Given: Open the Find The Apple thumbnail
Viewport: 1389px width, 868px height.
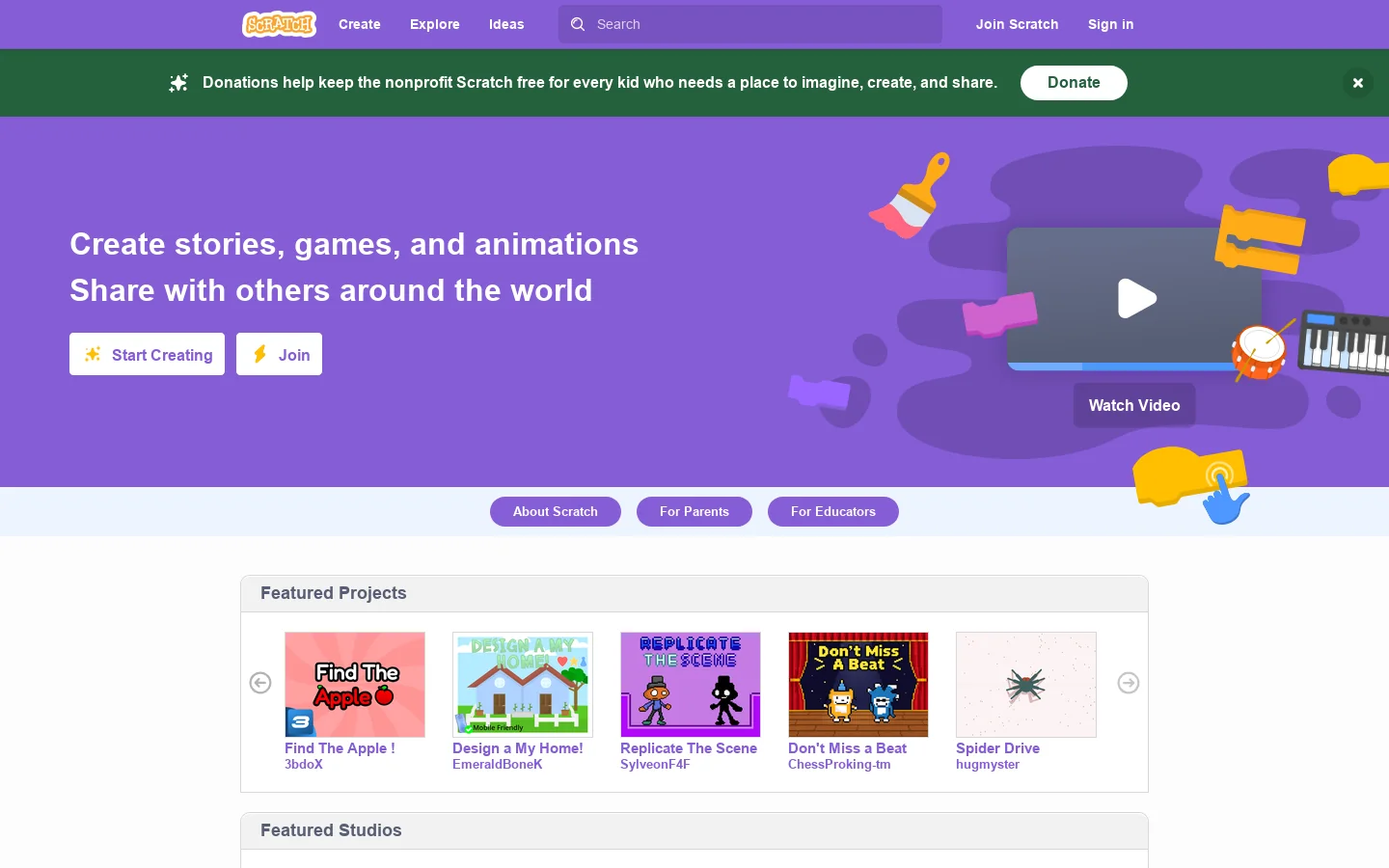Looking at the screenshot, I should tap(355, 685).
